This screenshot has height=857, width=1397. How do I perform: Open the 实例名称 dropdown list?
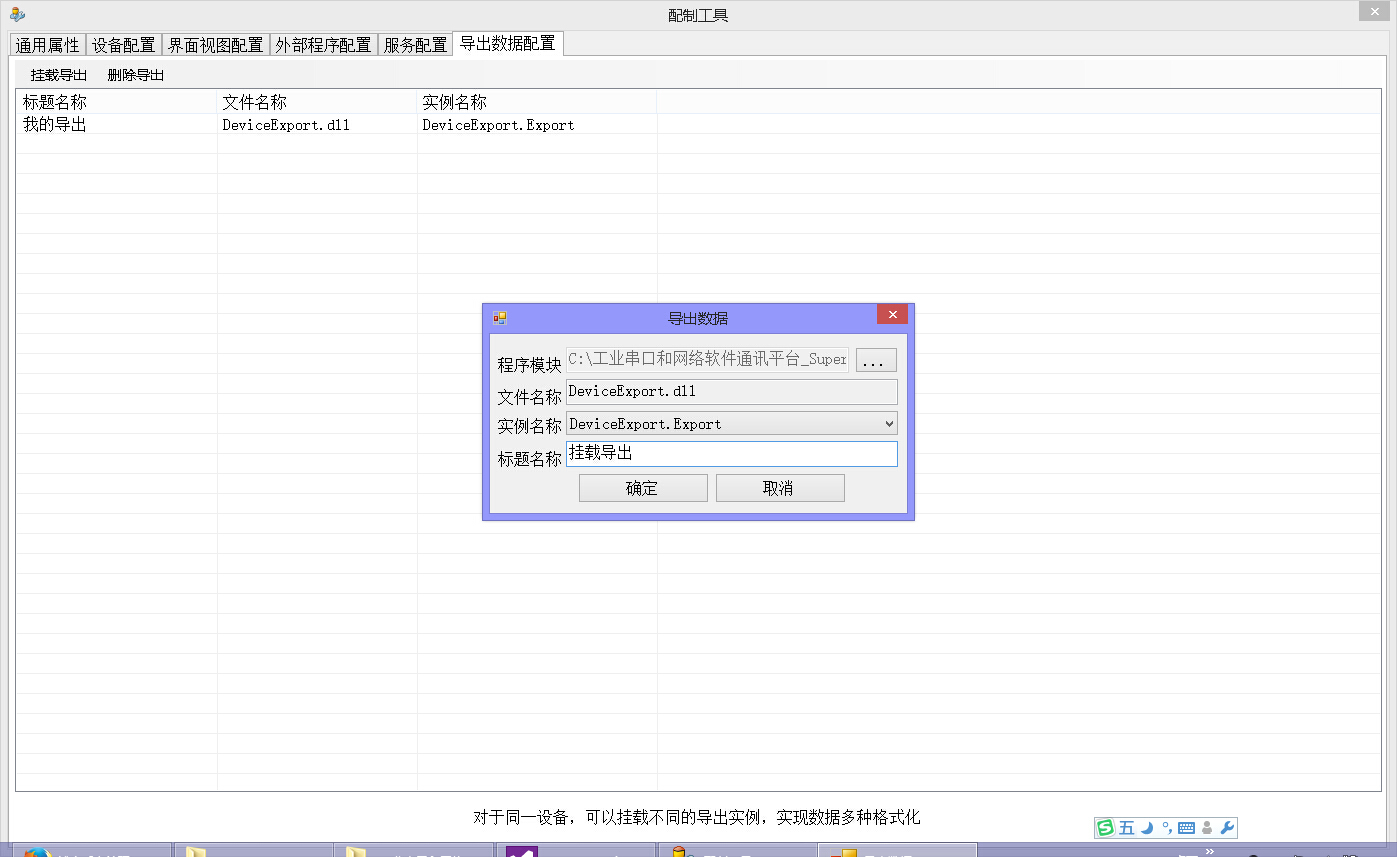[890, 424]
